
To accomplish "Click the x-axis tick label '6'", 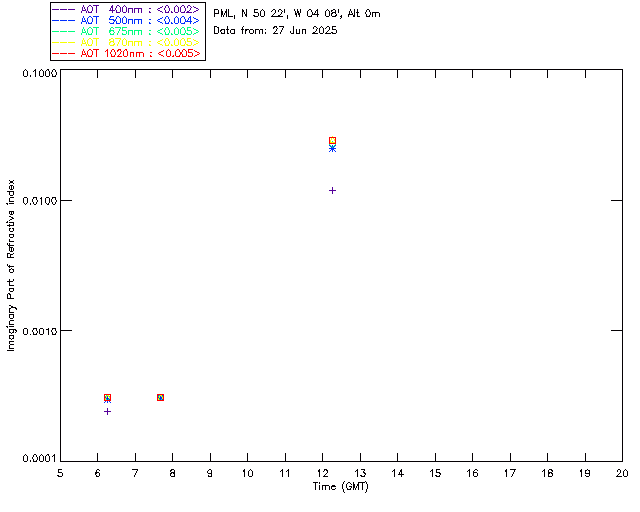I will (98, 473).
